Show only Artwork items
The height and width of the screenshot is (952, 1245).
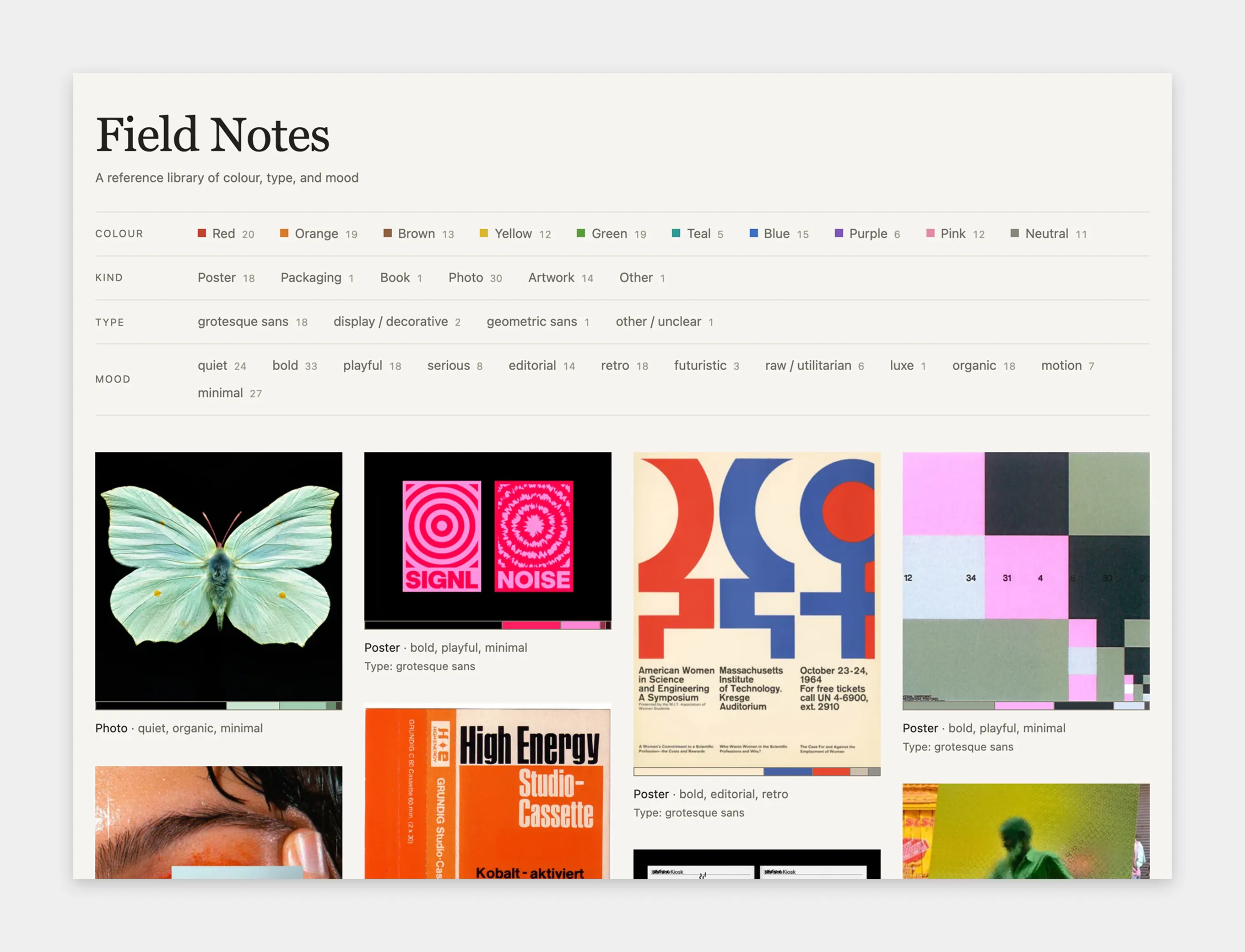coord(560,278)
